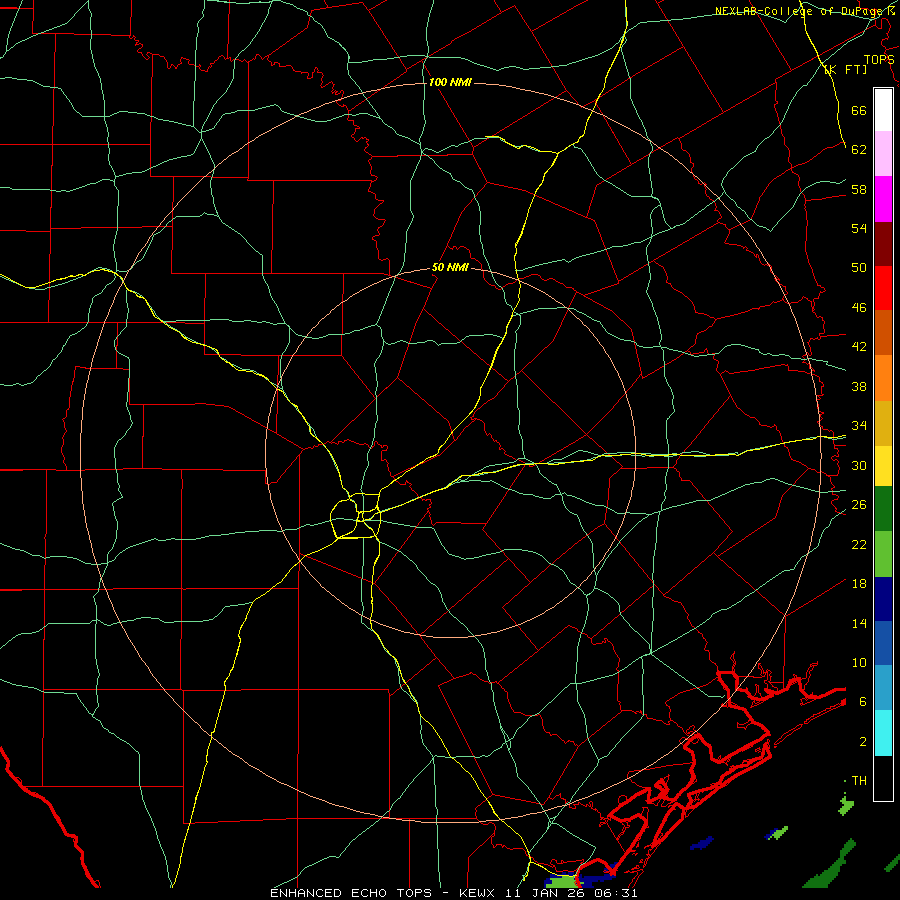The image size is (900, 900).
Task: Click the 46 value on the legend
Action: pos(859,308)
